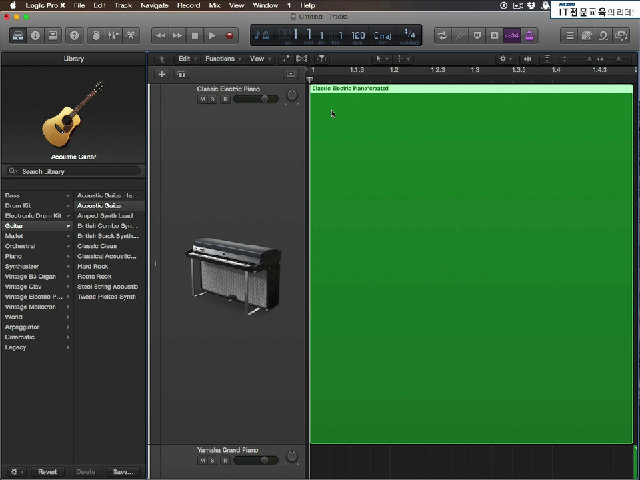Viewport: 640px width, 480px height.
Task: Click the Play transport button
Action: [x=212, y=36]
